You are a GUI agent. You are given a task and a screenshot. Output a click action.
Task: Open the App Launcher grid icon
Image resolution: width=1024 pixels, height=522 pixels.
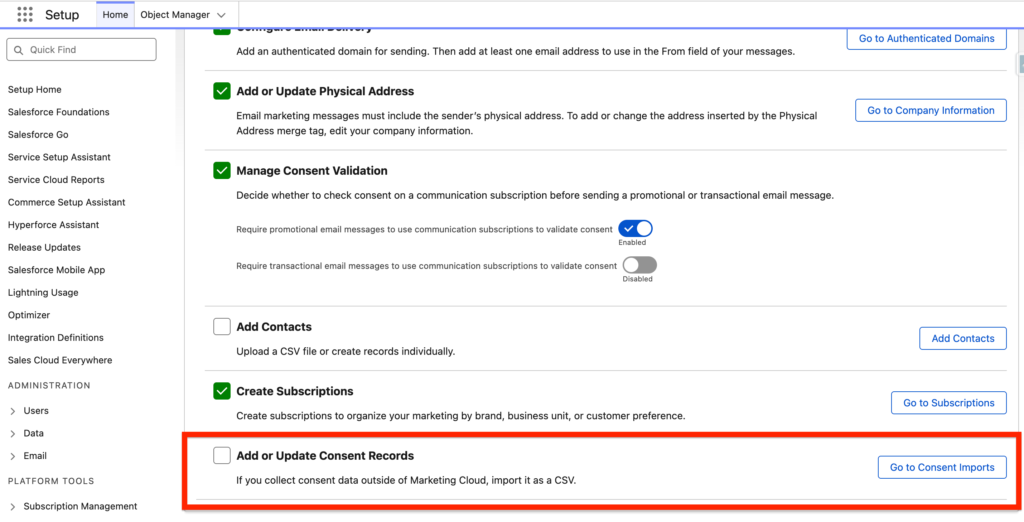[25, 15]
